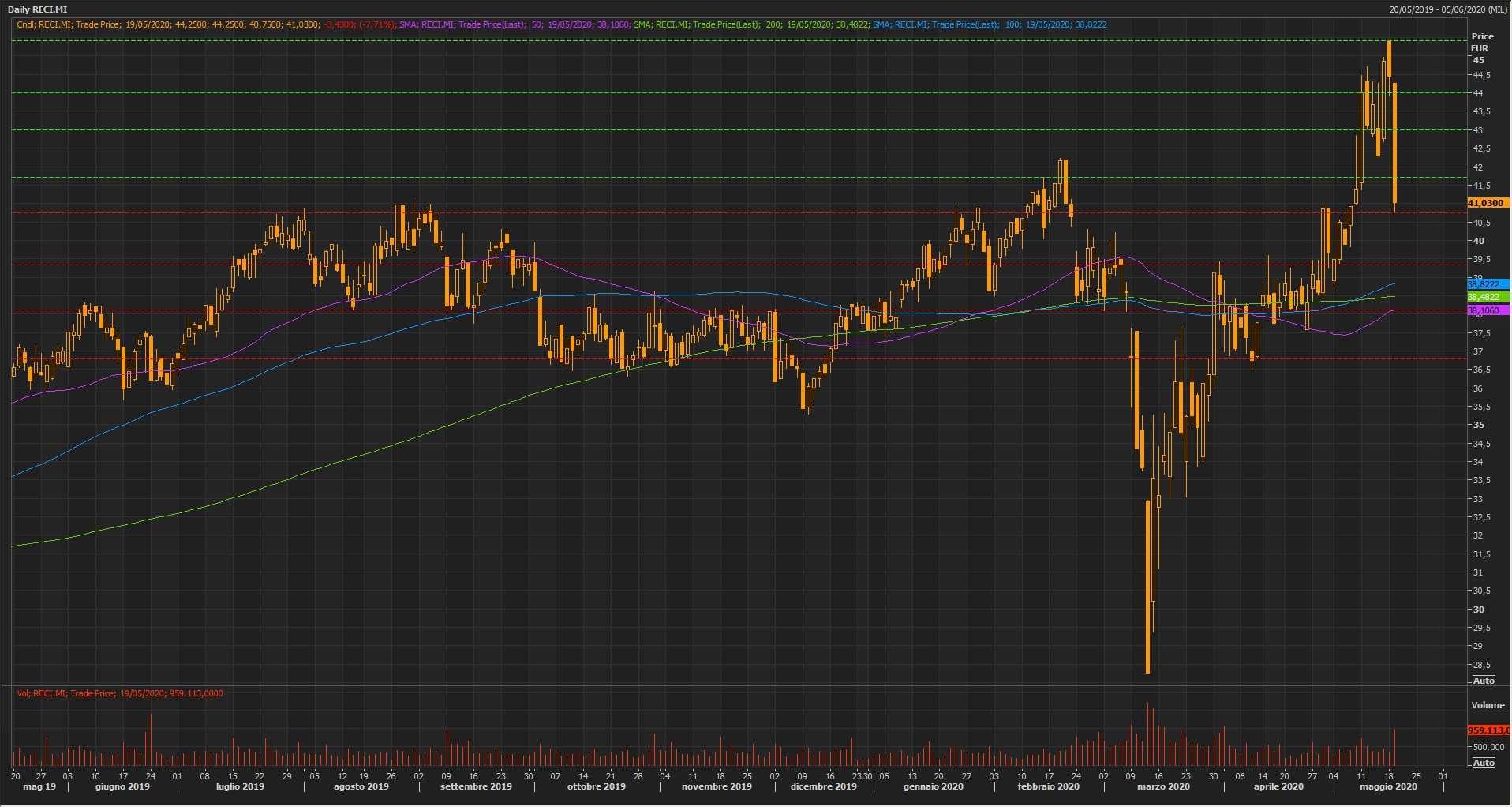Select settembre 2019 on the time axis
The image size is (1512, 807).
tap(476, 786)
